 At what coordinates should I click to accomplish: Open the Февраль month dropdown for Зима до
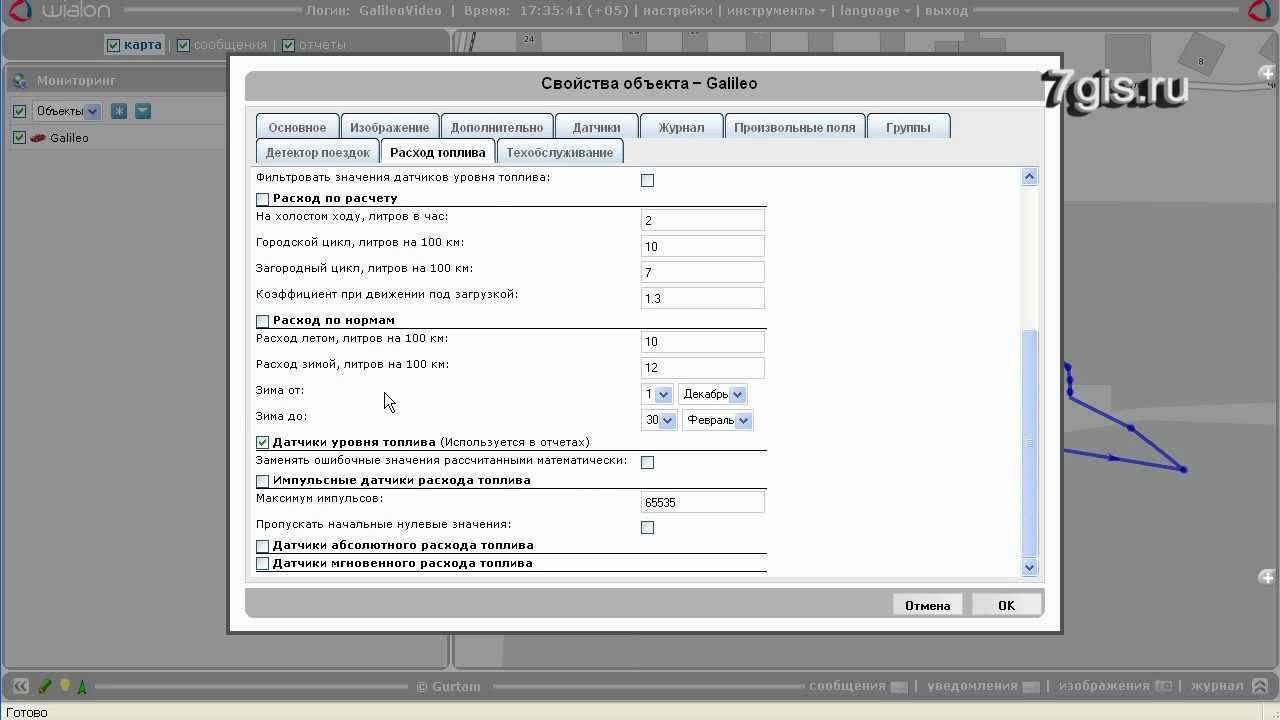[717, 420]
